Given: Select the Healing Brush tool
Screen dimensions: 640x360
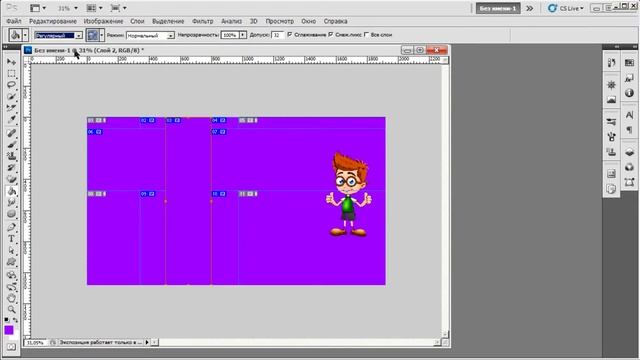Looking at the screenshot, I should (x=11, y=133).
